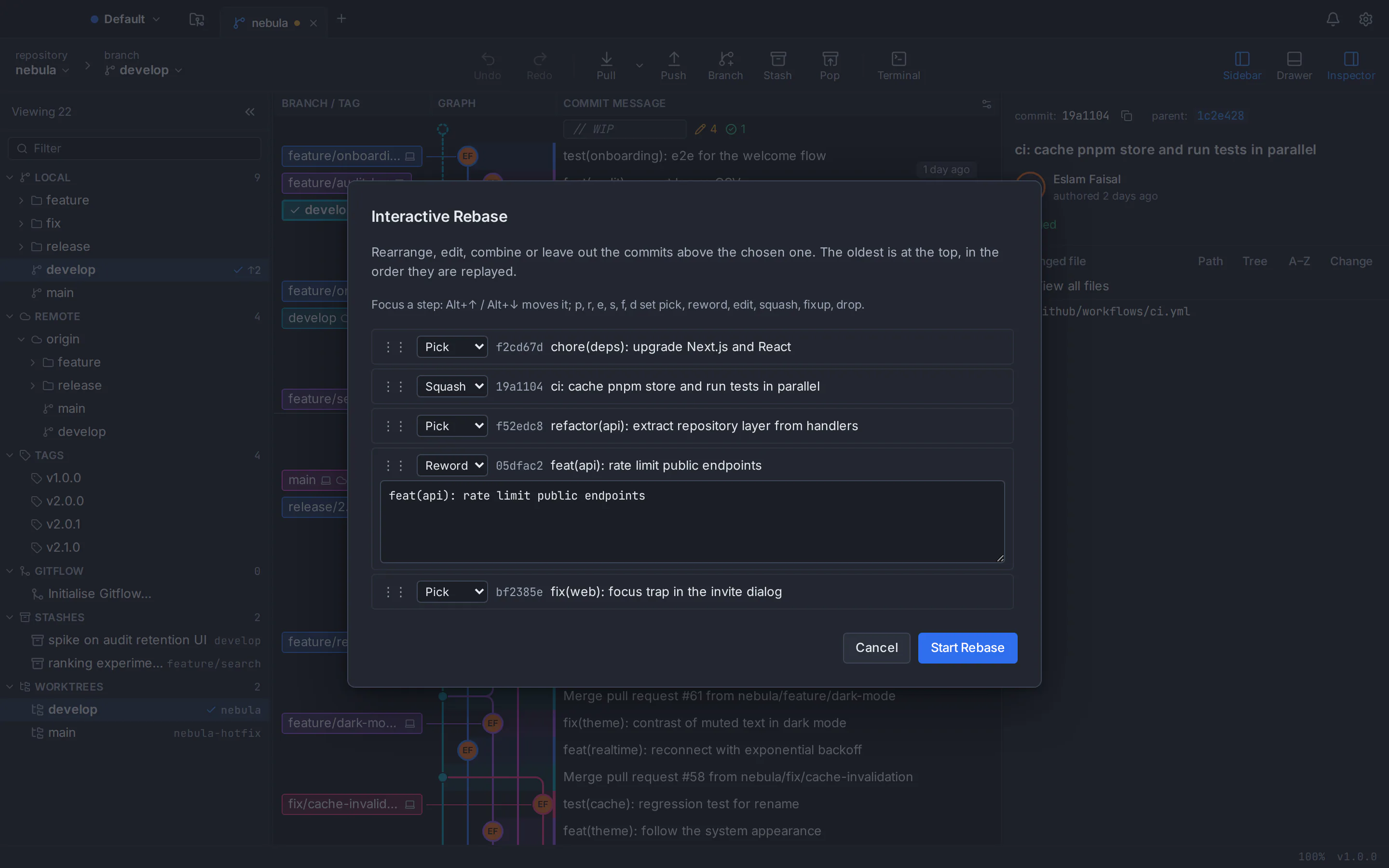The width and height of the screenshot is (1389, 868).
Task: Expand the local fix folder
Action: pyautogui.click(x=21, y=223)
